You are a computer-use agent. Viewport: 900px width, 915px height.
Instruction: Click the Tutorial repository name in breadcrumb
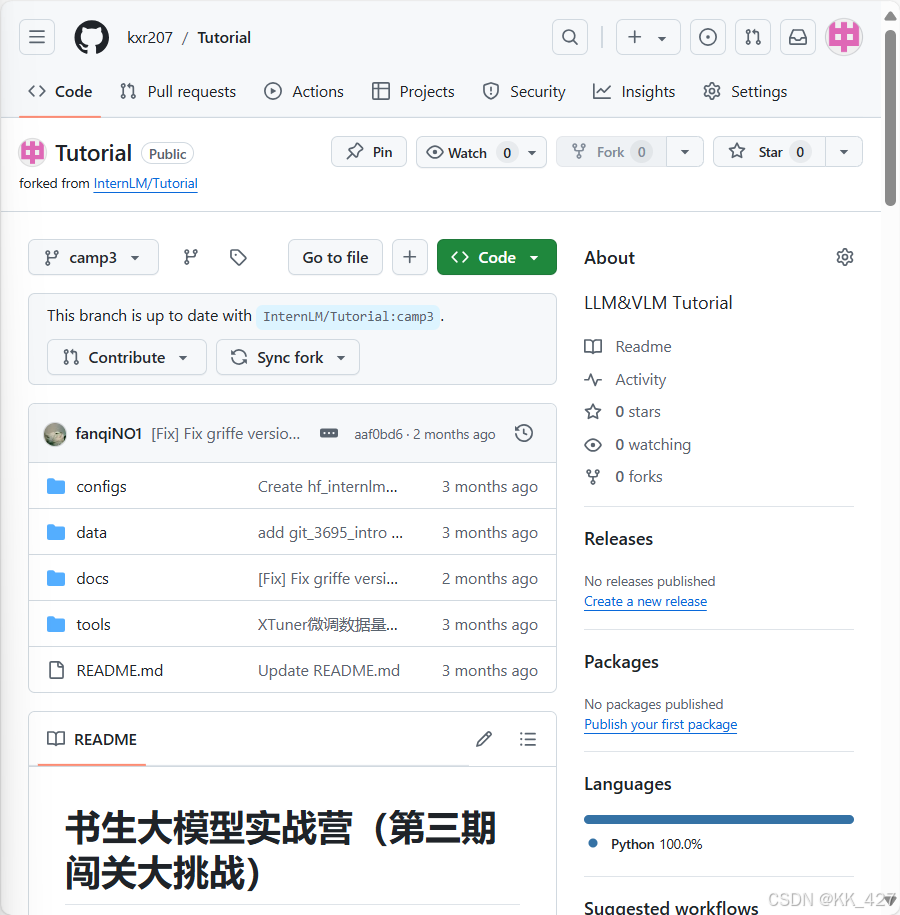pos(224,37)
